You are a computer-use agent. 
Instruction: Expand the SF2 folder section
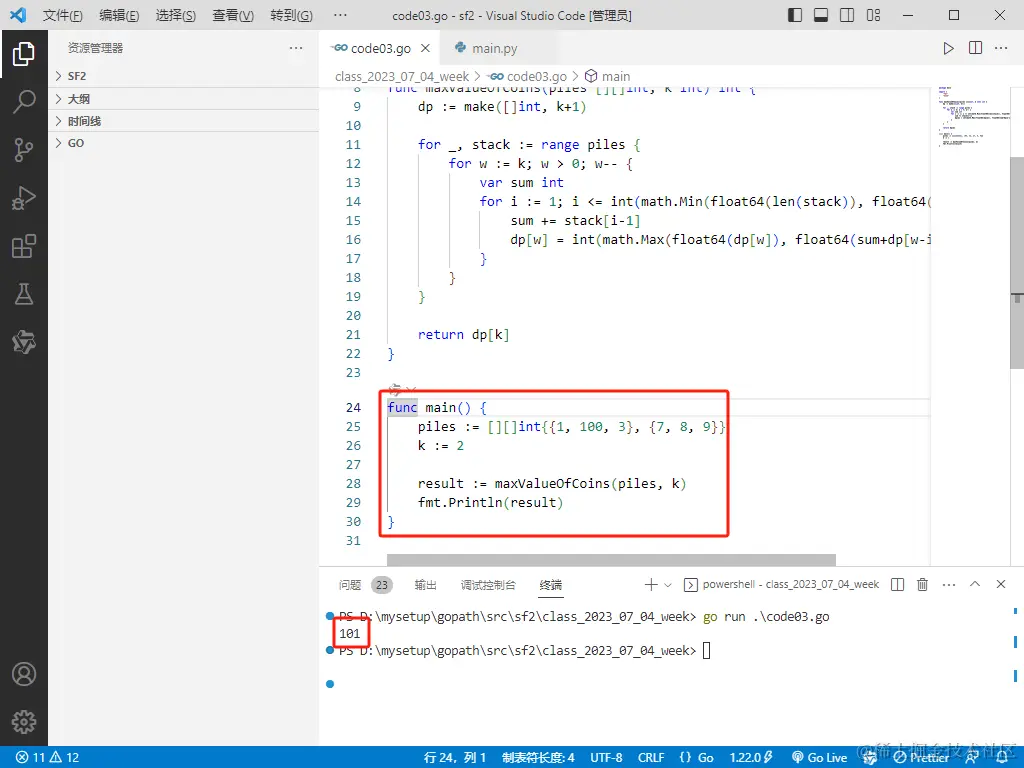(184, 76)
